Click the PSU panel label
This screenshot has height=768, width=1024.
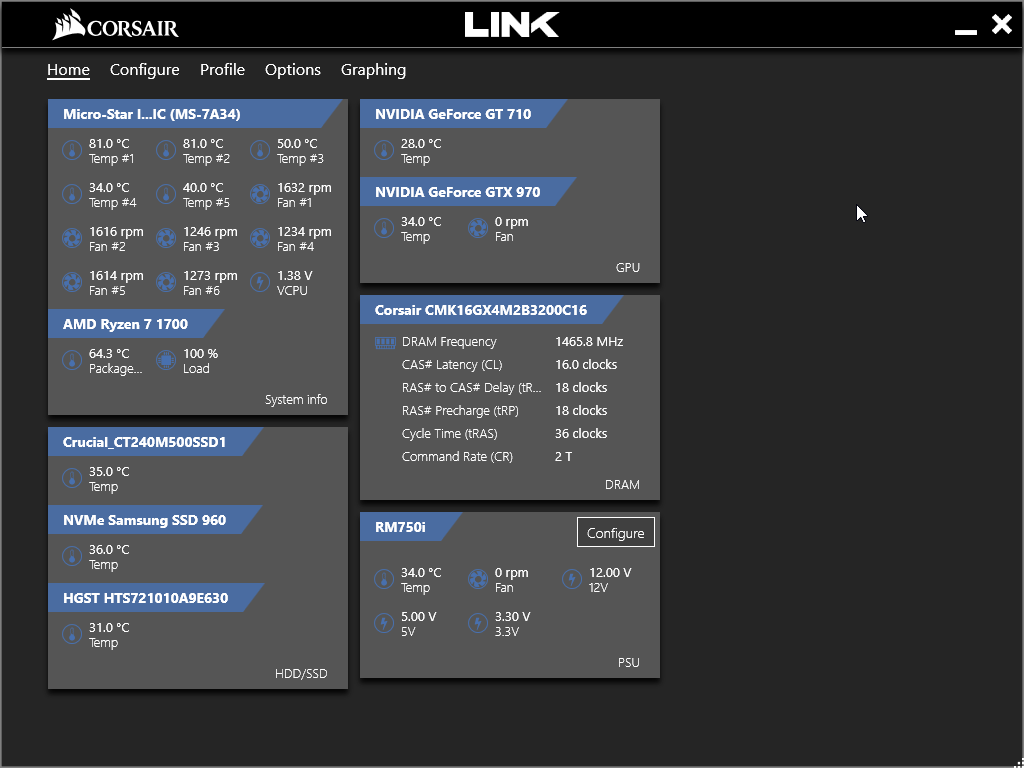(629, 663)
